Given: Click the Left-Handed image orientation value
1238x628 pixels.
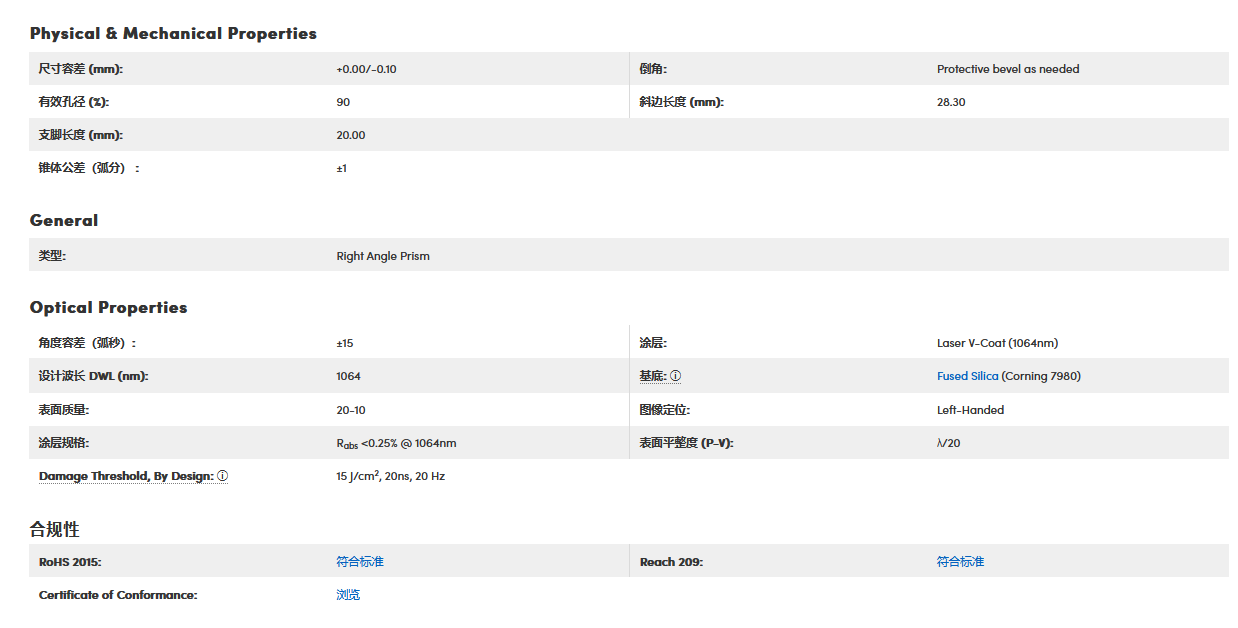Looking at the screenshot, I should point(970,410).
